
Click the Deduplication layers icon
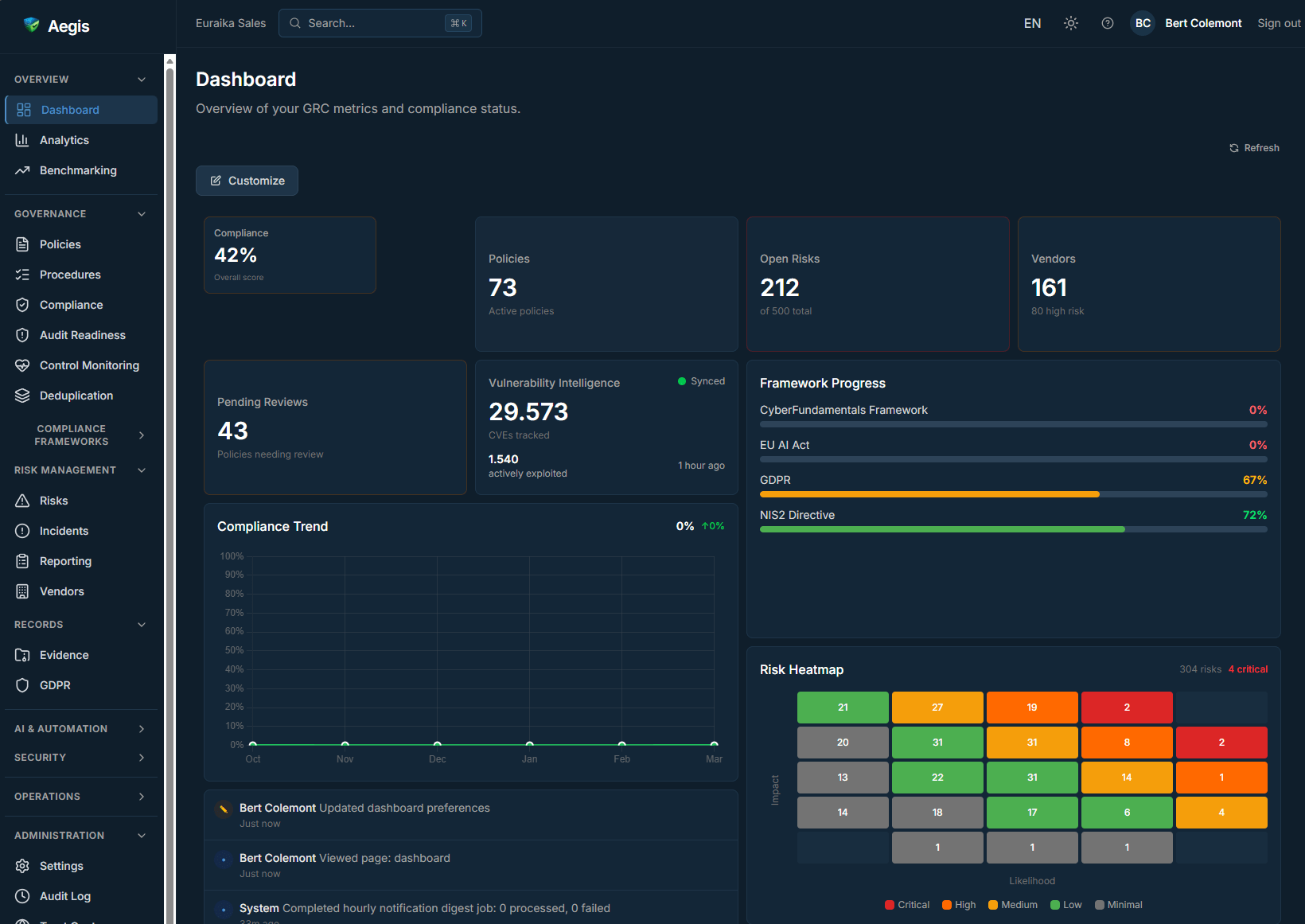[24, 396]
